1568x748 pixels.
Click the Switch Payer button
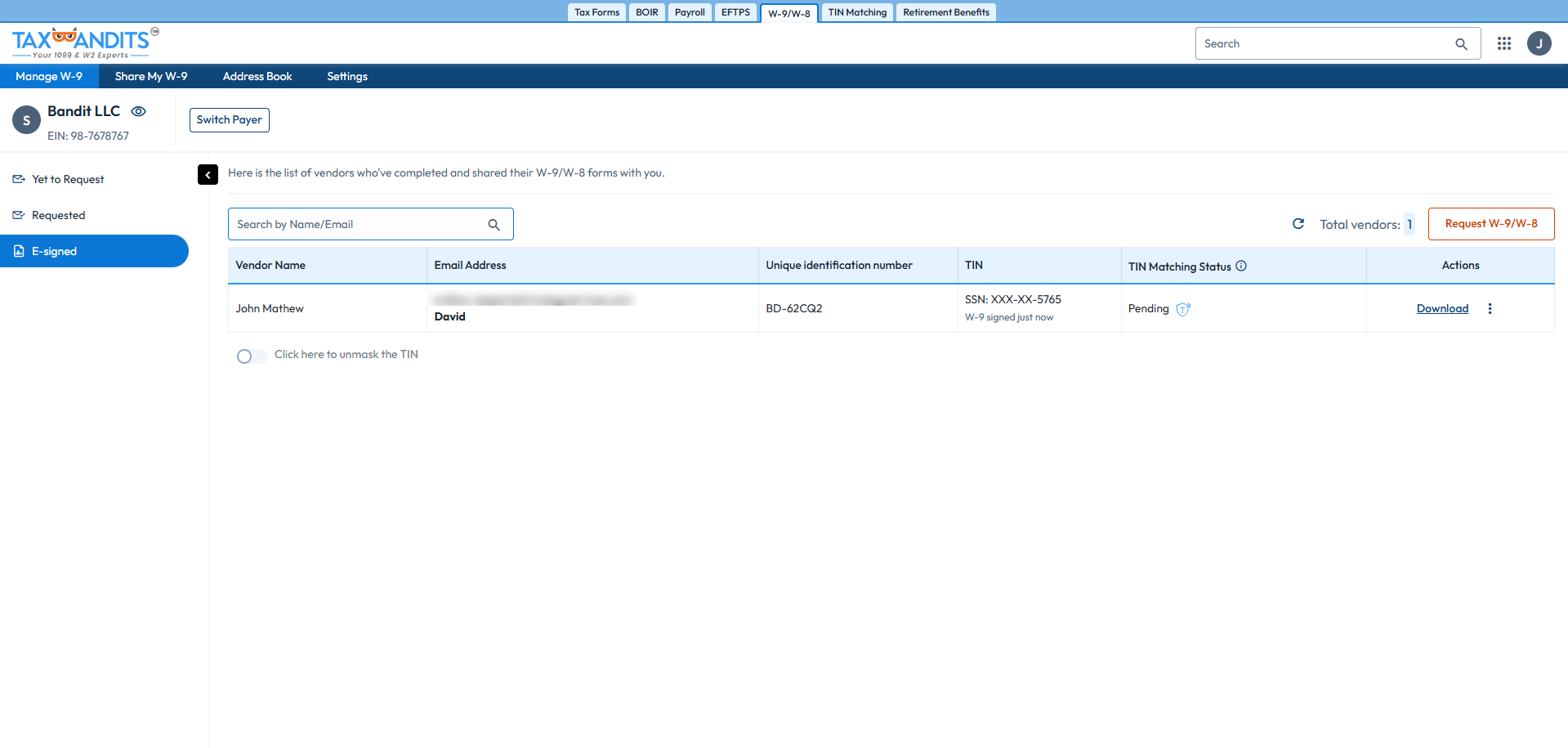click(230, 120)
